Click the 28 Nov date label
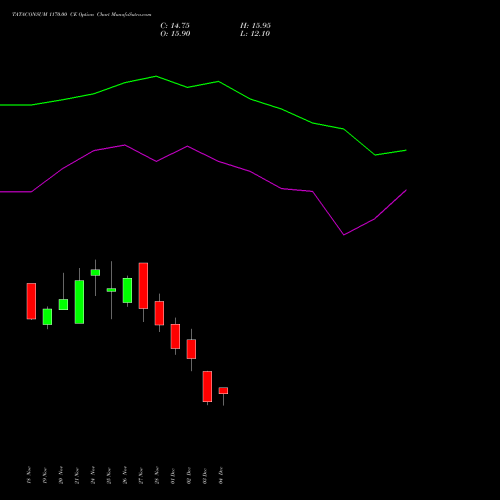The image size is (500, 500). point(157,475)
